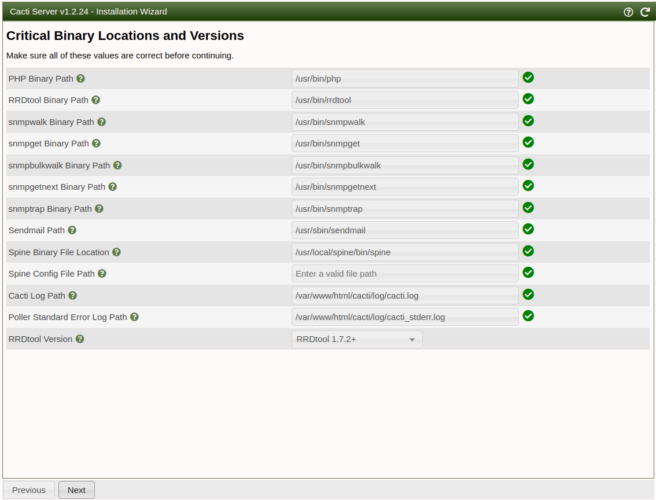
Task: Show help for PHP Binary Path
Action: pos(81,79)
